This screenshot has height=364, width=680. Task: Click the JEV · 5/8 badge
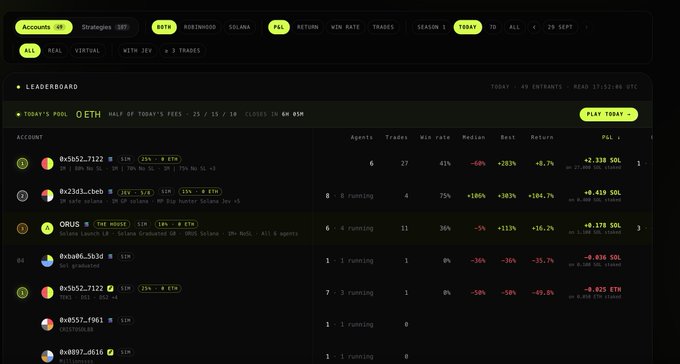click(135, 192)
